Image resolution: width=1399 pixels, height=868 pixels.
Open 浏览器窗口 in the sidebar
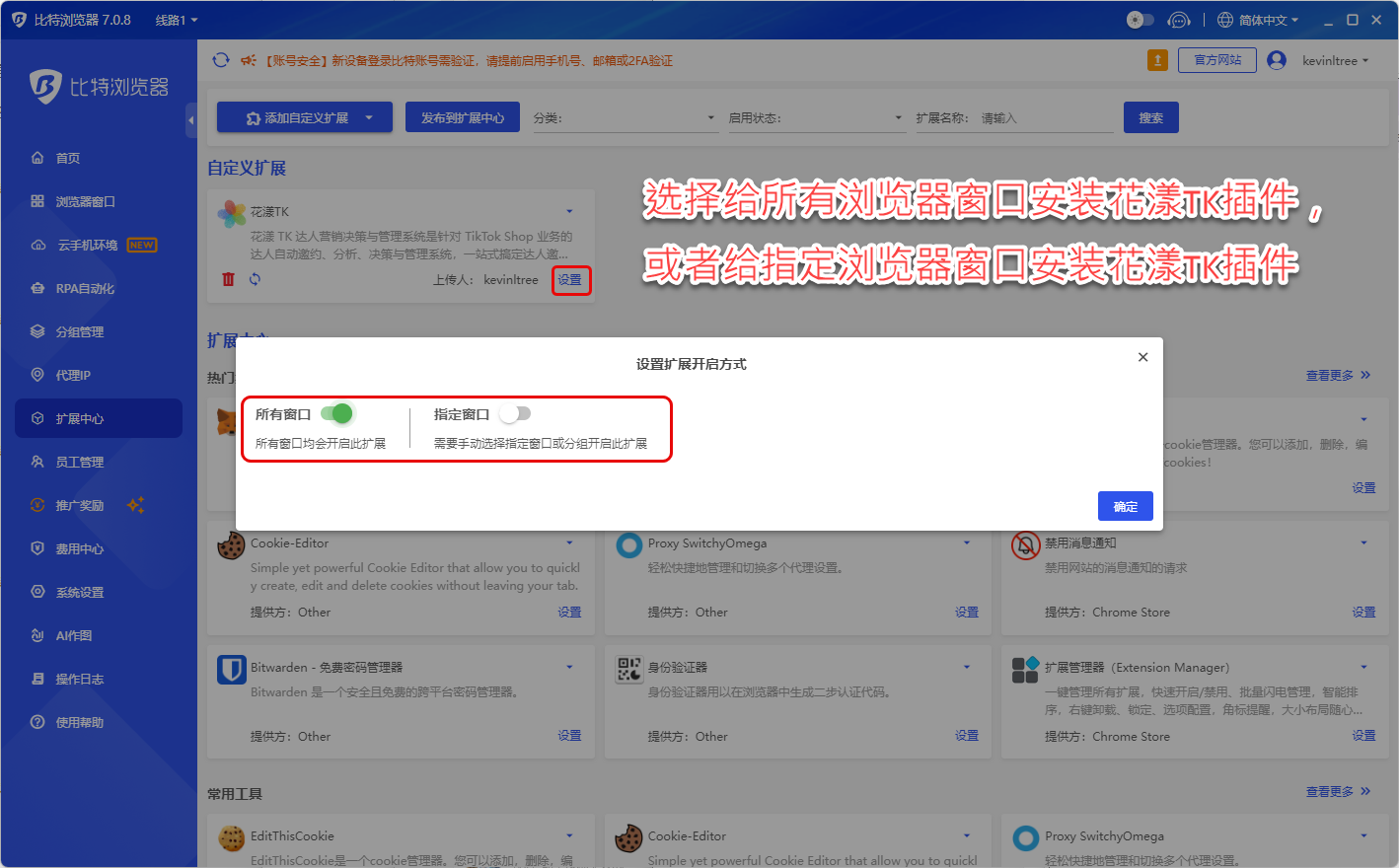click(x=85, y=201)
